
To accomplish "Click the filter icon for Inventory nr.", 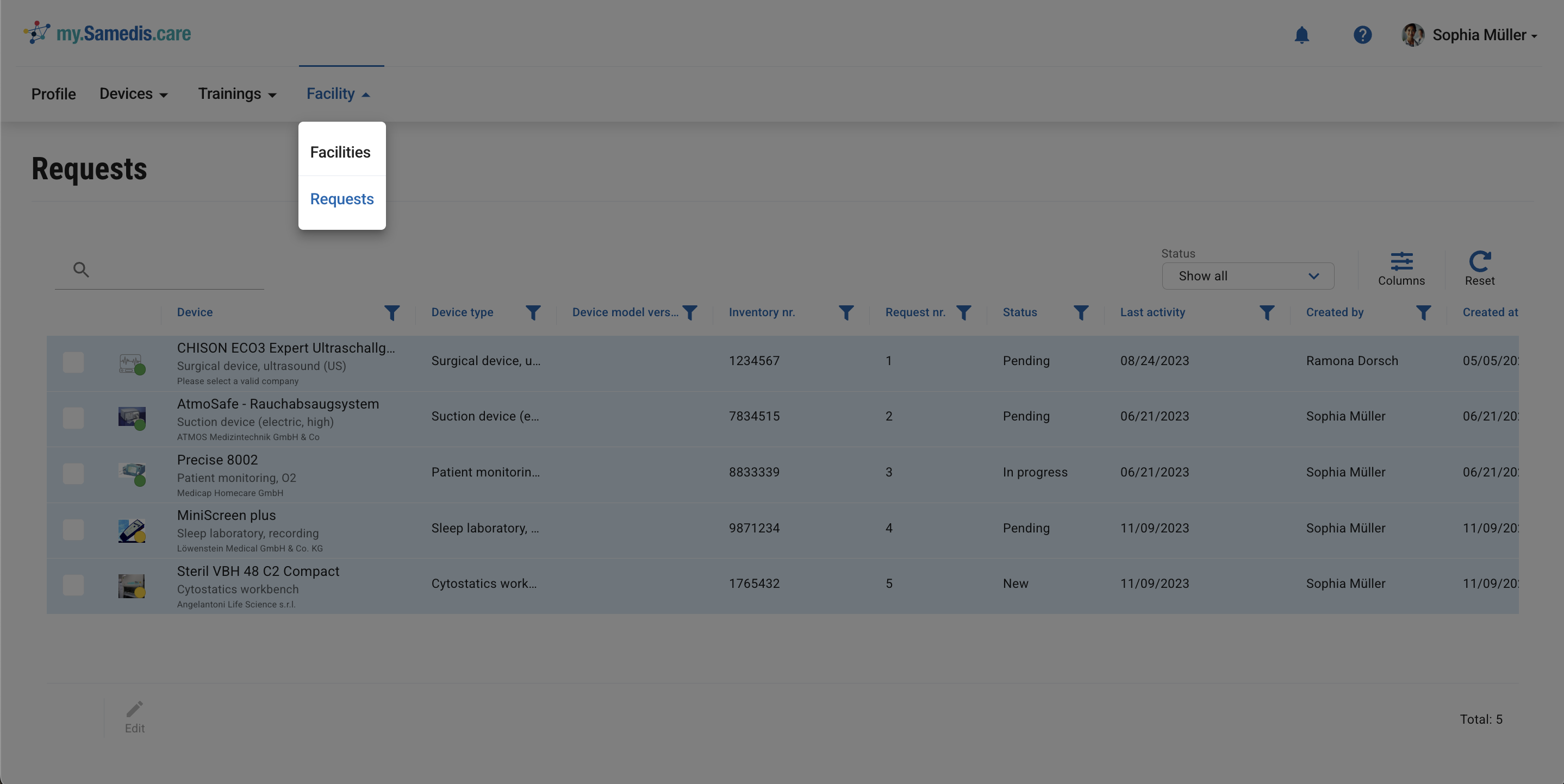I will 846,312.
